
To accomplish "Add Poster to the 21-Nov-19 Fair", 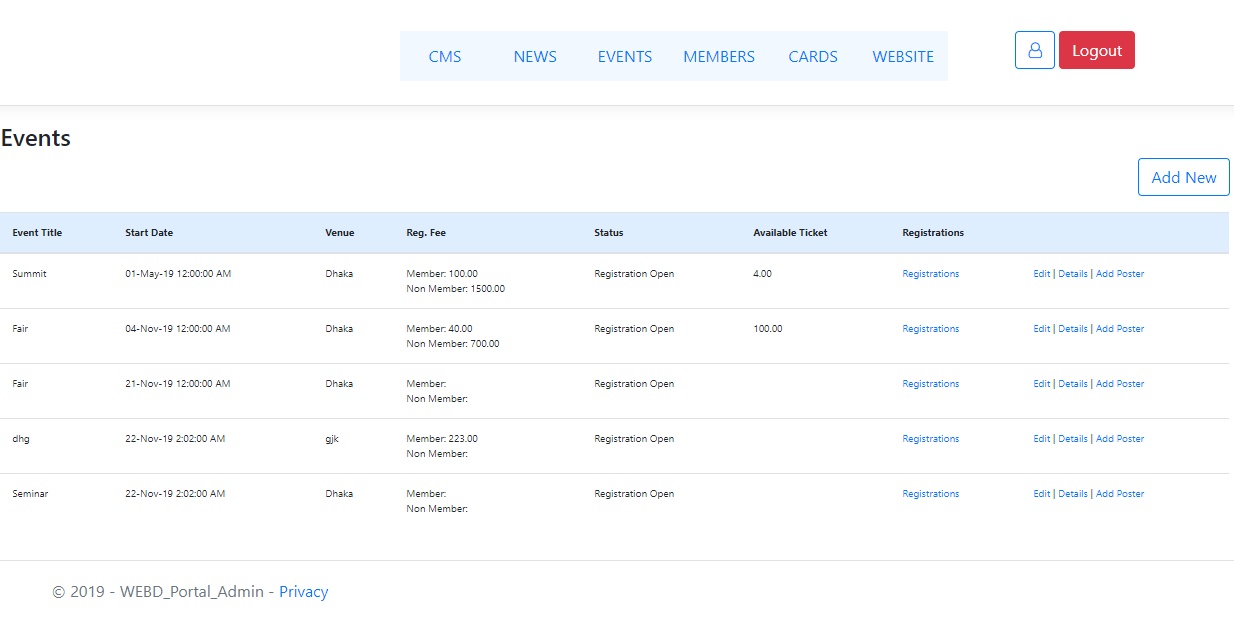I will click(x=1120, y=384).
